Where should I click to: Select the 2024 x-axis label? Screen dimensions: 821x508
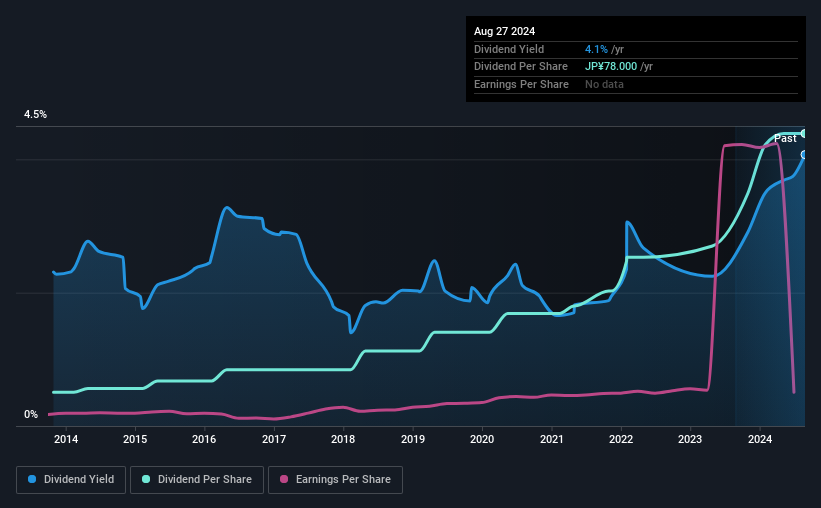tap(760, 439)
